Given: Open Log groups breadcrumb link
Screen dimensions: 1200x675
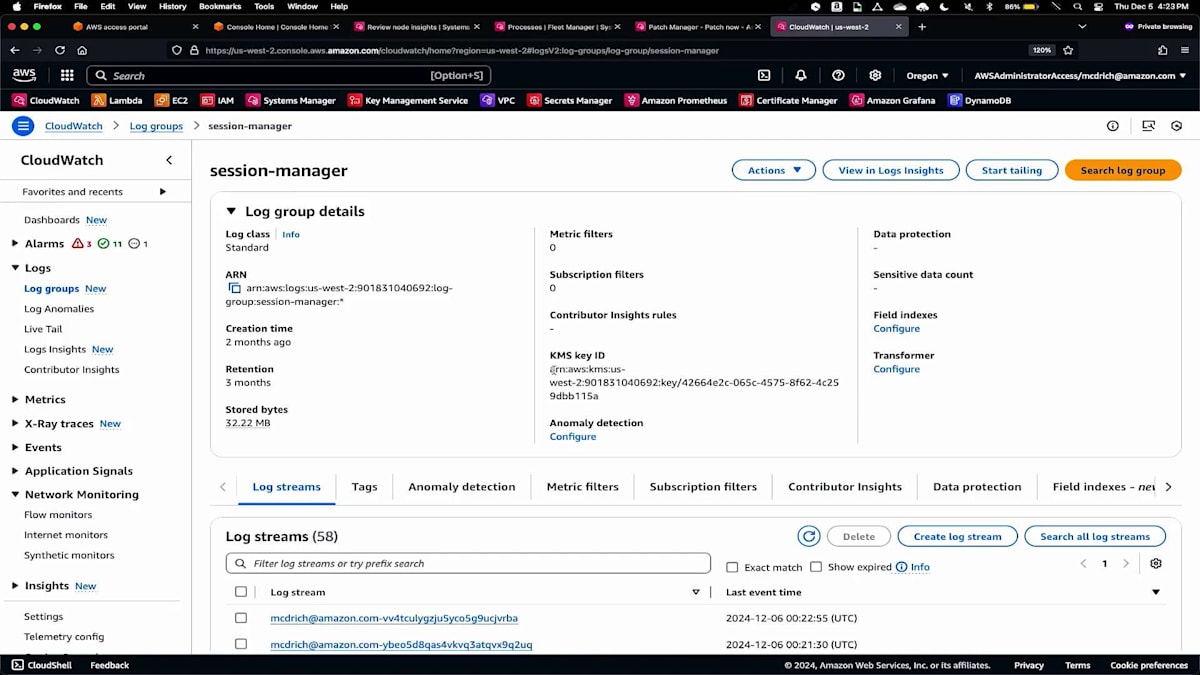Looking at the screenshot, I should (x=156, y=126).
